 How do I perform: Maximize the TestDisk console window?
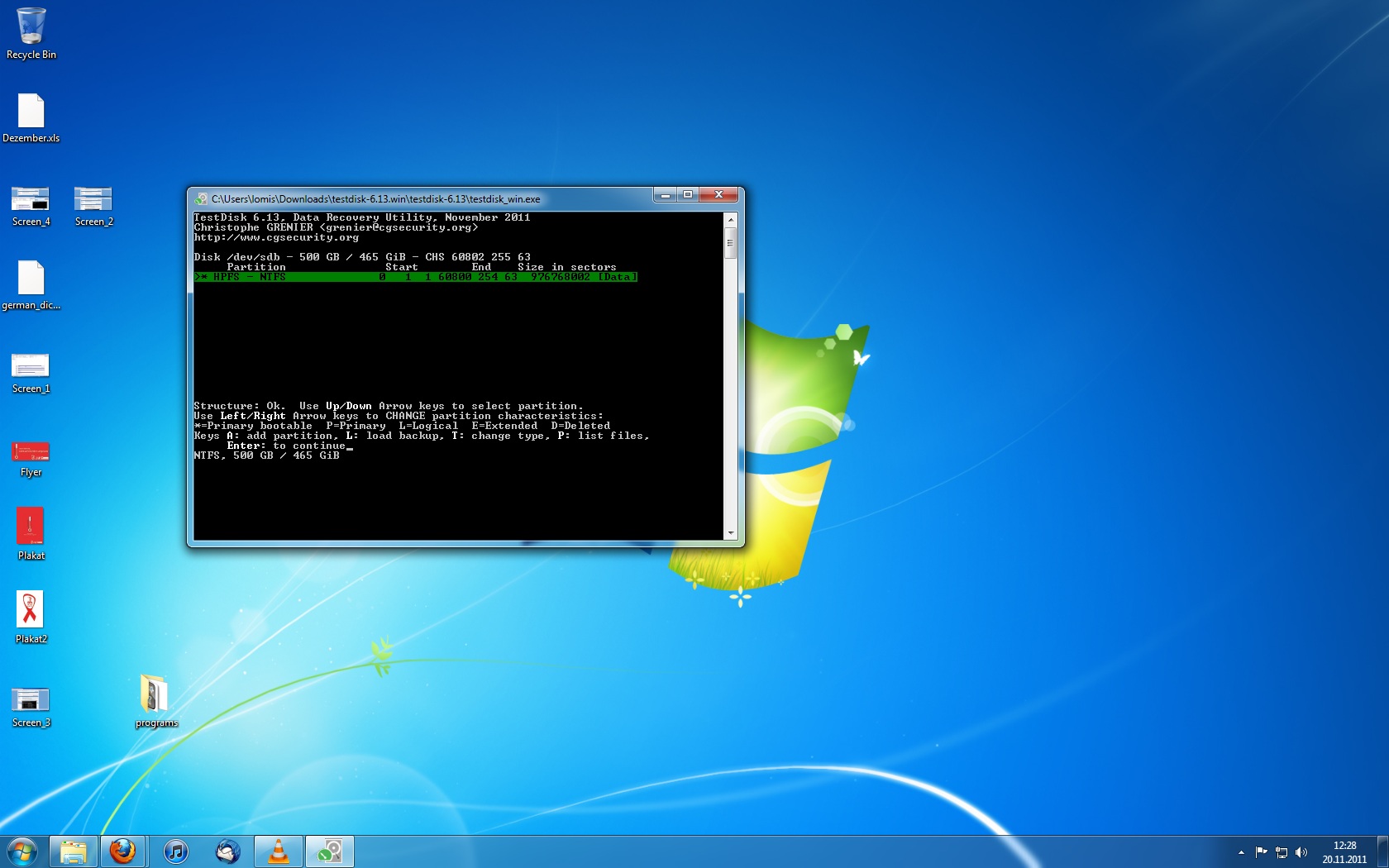point(688,195)
